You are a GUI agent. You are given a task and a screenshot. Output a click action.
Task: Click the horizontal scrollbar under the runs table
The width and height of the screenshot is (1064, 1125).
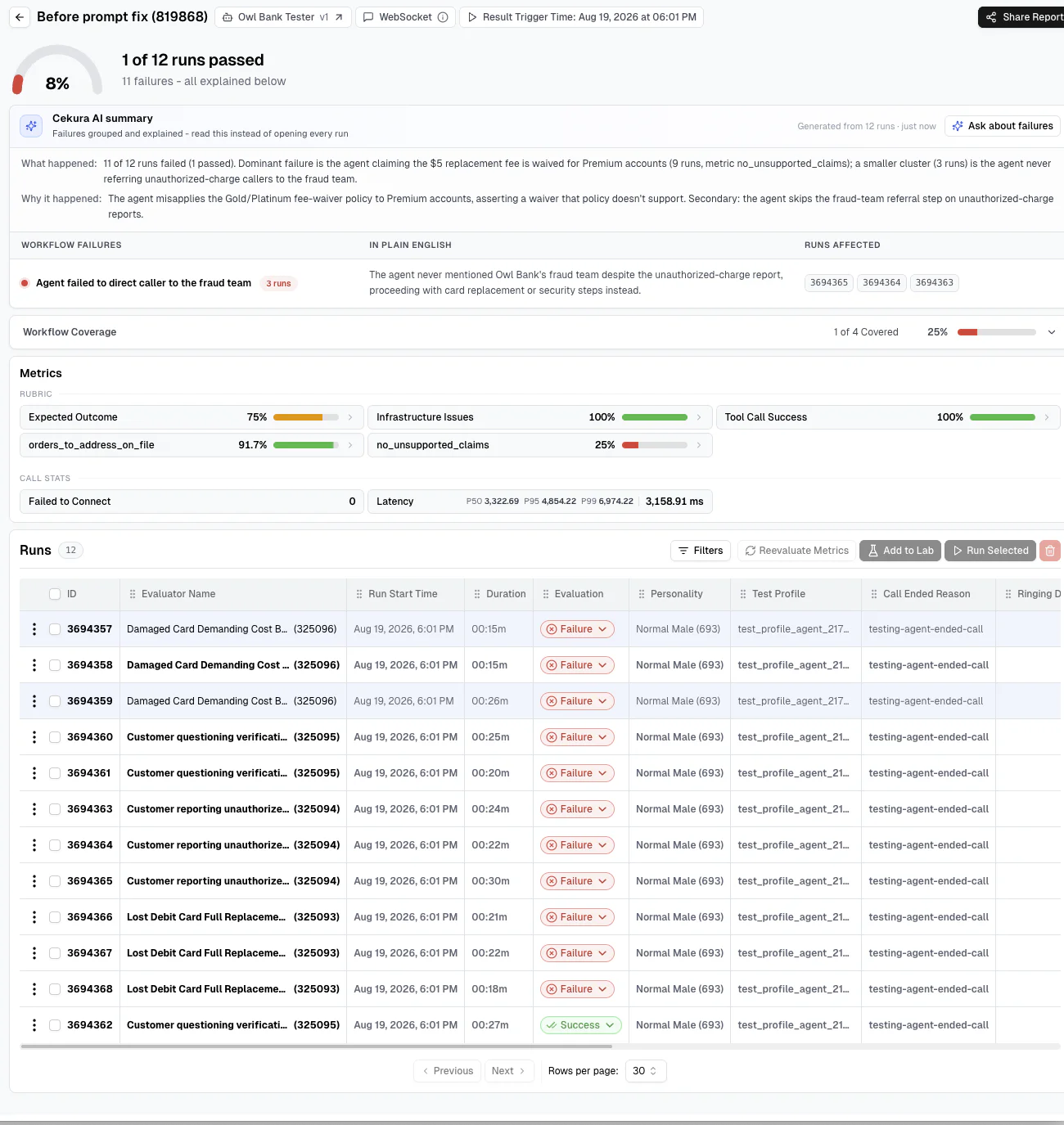pyautogui.click(x=316, y=1046)
